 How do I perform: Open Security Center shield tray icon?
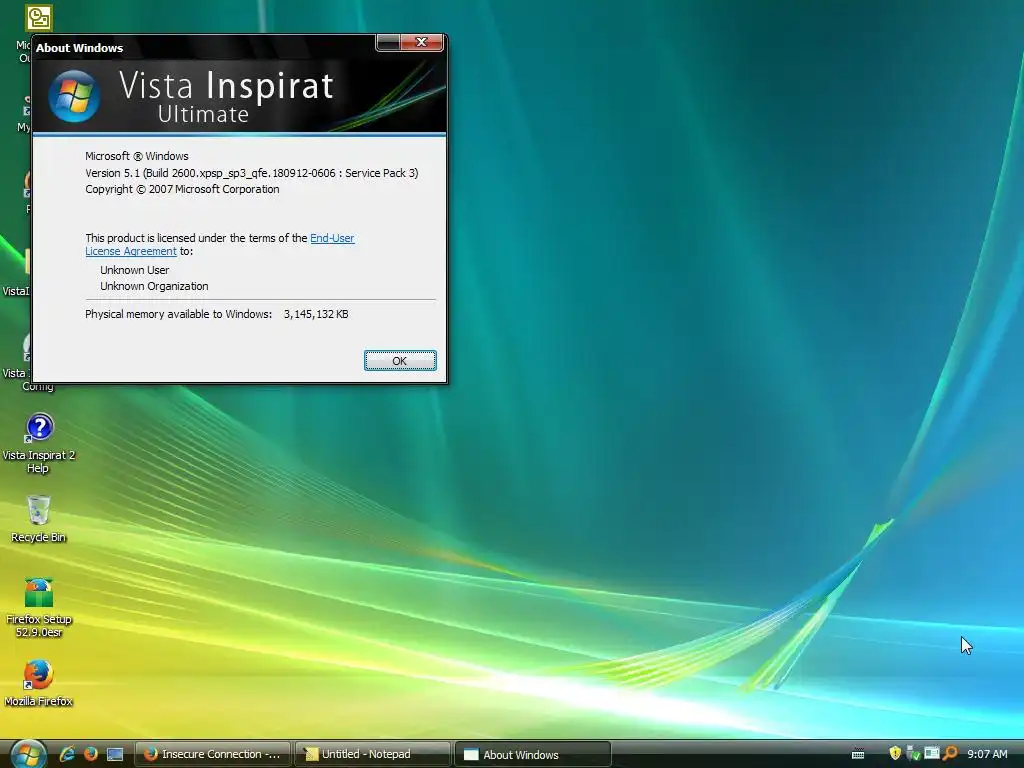click(x=895, y=754)
